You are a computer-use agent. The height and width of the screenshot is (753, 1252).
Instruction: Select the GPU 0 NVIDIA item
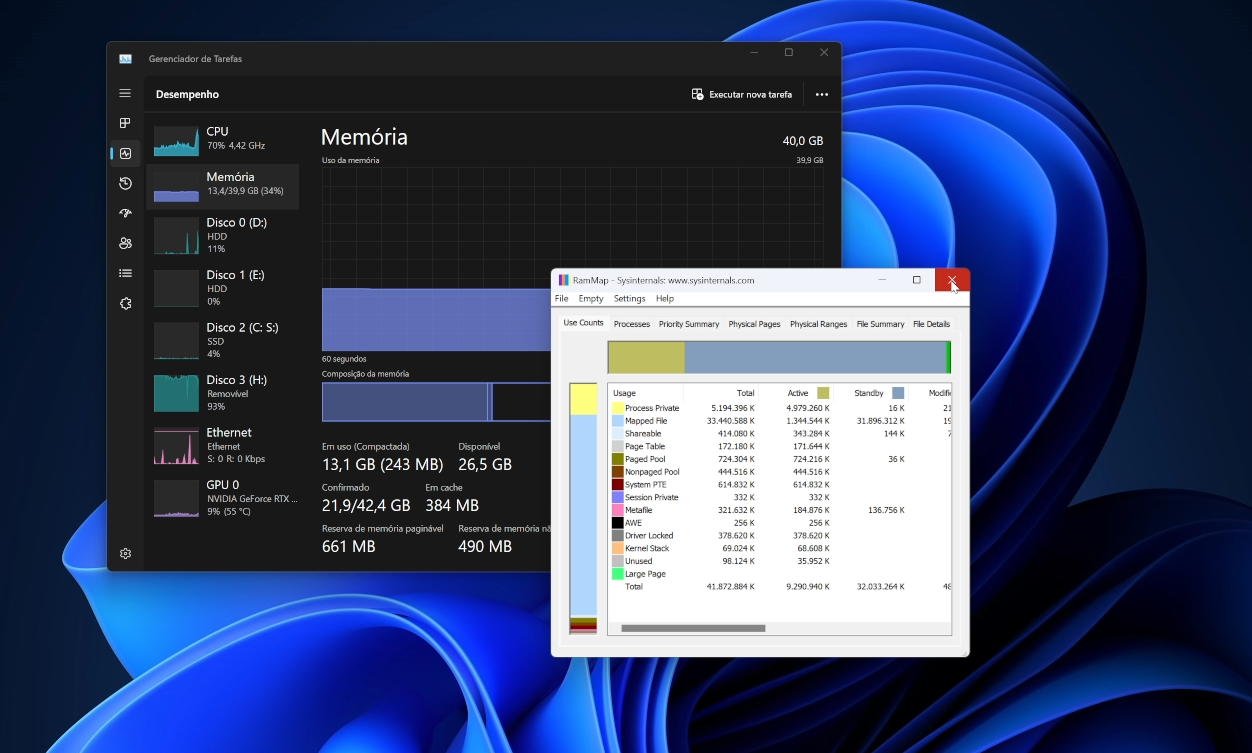point(222,497)
